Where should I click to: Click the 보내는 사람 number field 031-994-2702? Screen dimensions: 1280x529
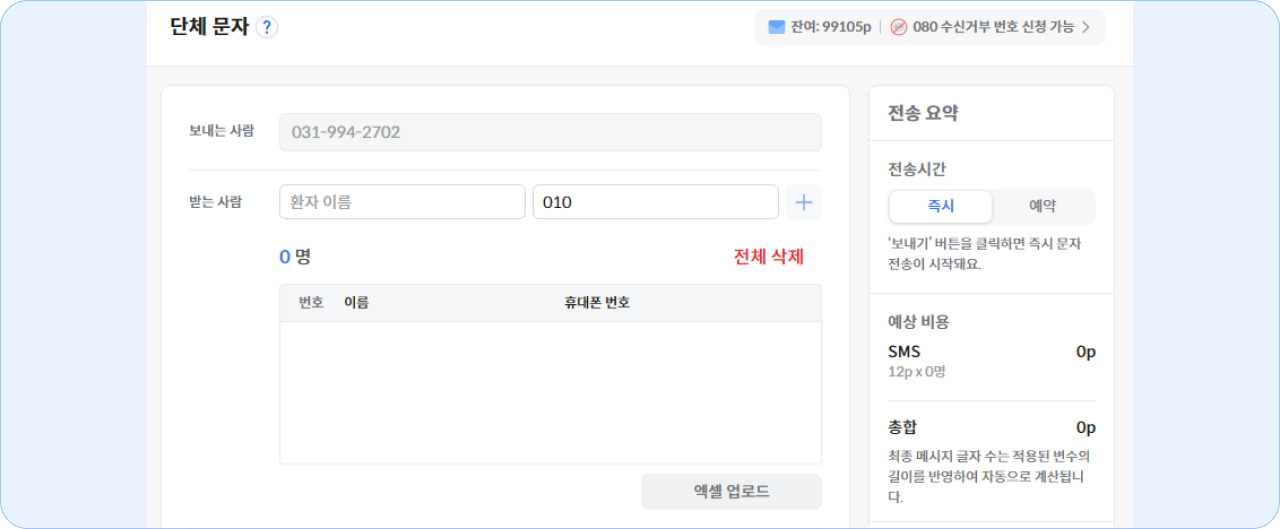pos(550,132)
